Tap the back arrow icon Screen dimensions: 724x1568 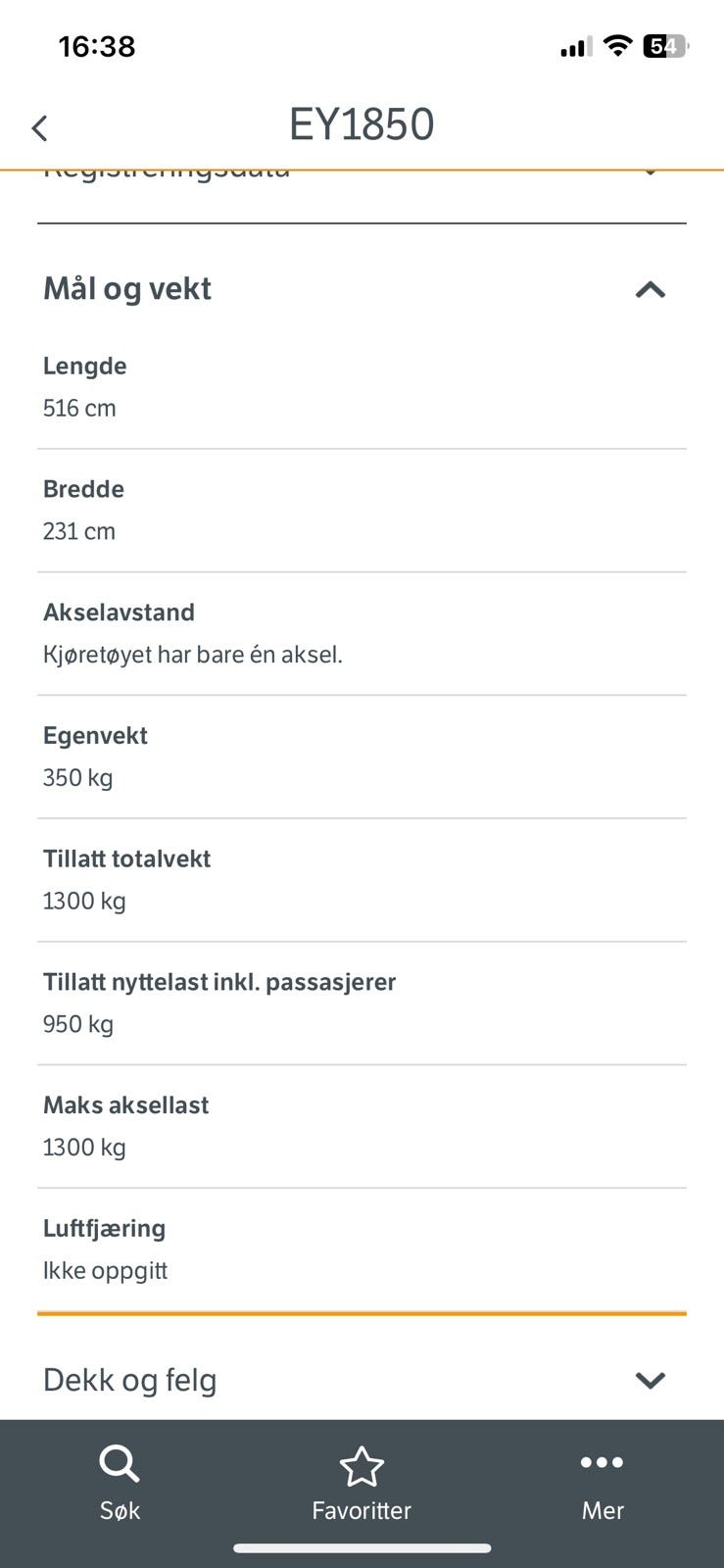(x=39, y=127)
